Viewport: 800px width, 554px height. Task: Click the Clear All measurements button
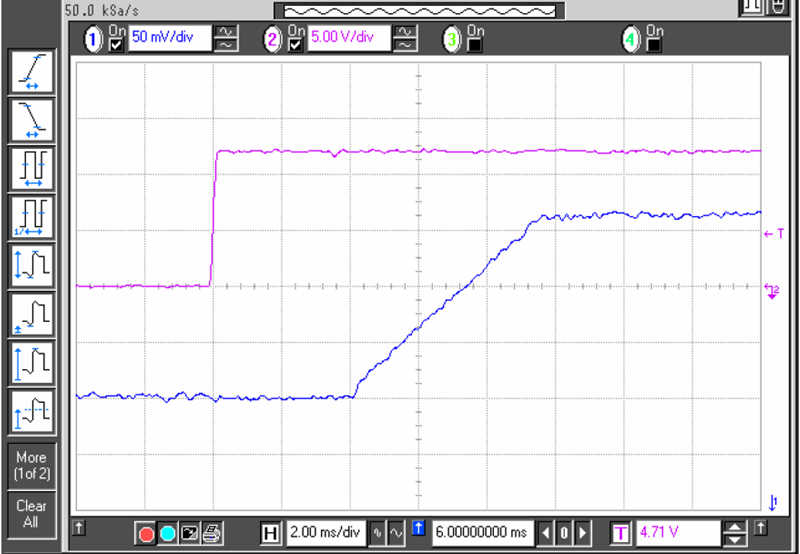(32, 514)
